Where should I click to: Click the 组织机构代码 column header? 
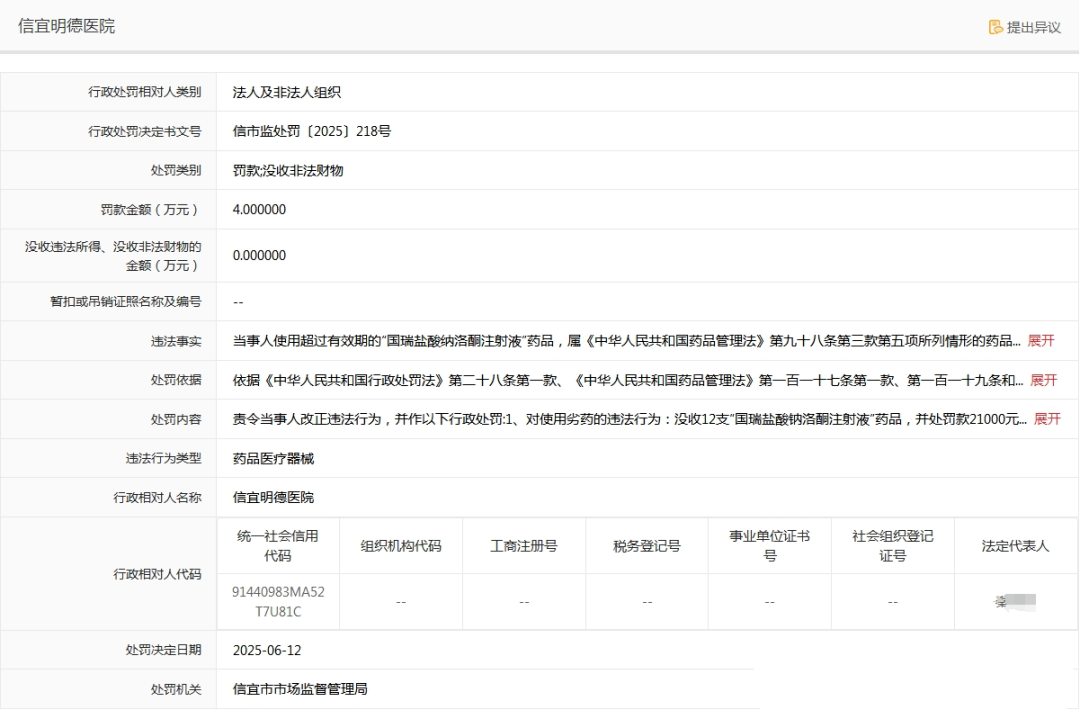click(401, 546)
